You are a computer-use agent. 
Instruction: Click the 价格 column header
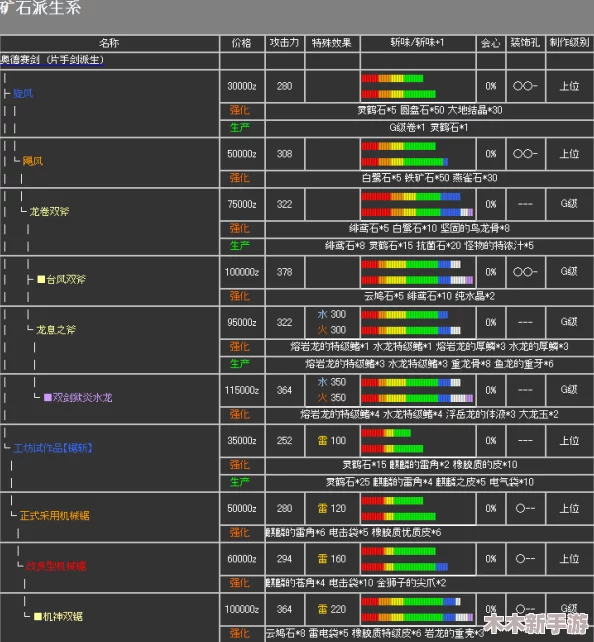click(242, 43)
